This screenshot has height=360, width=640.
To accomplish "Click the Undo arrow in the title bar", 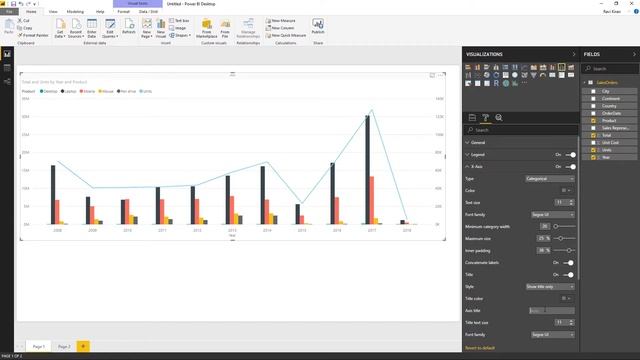I will point(20,4).
